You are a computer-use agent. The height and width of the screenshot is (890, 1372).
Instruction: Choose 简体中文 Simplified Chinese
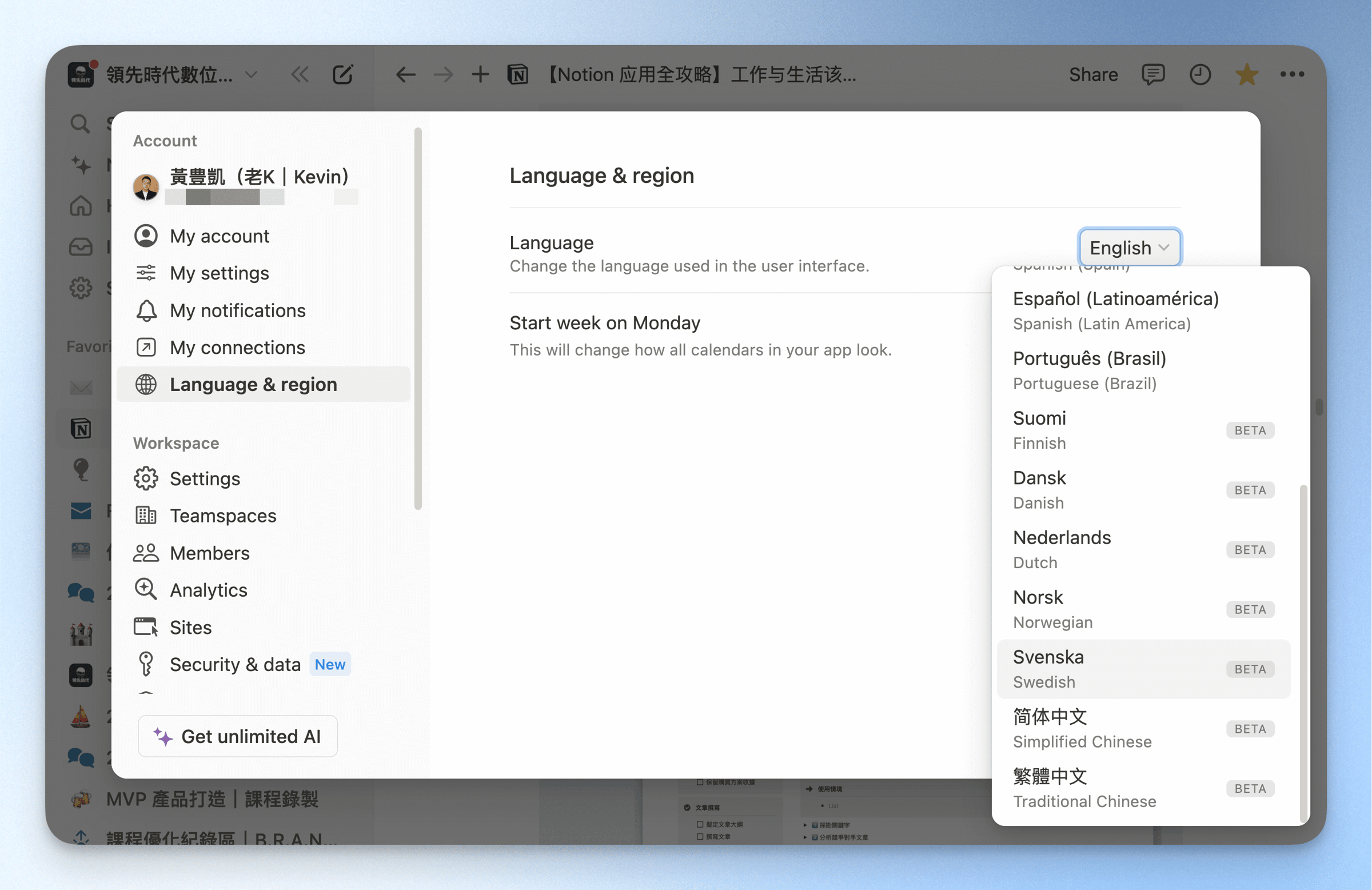tap(1144, 729)
